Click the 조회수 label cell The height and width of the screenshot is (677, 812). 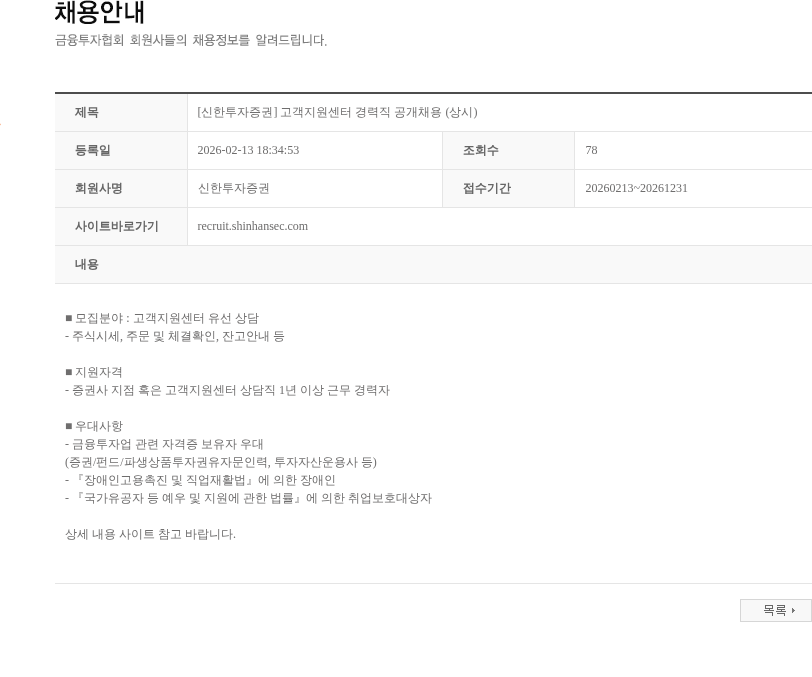pyautogui.click(x=509, y=150)
